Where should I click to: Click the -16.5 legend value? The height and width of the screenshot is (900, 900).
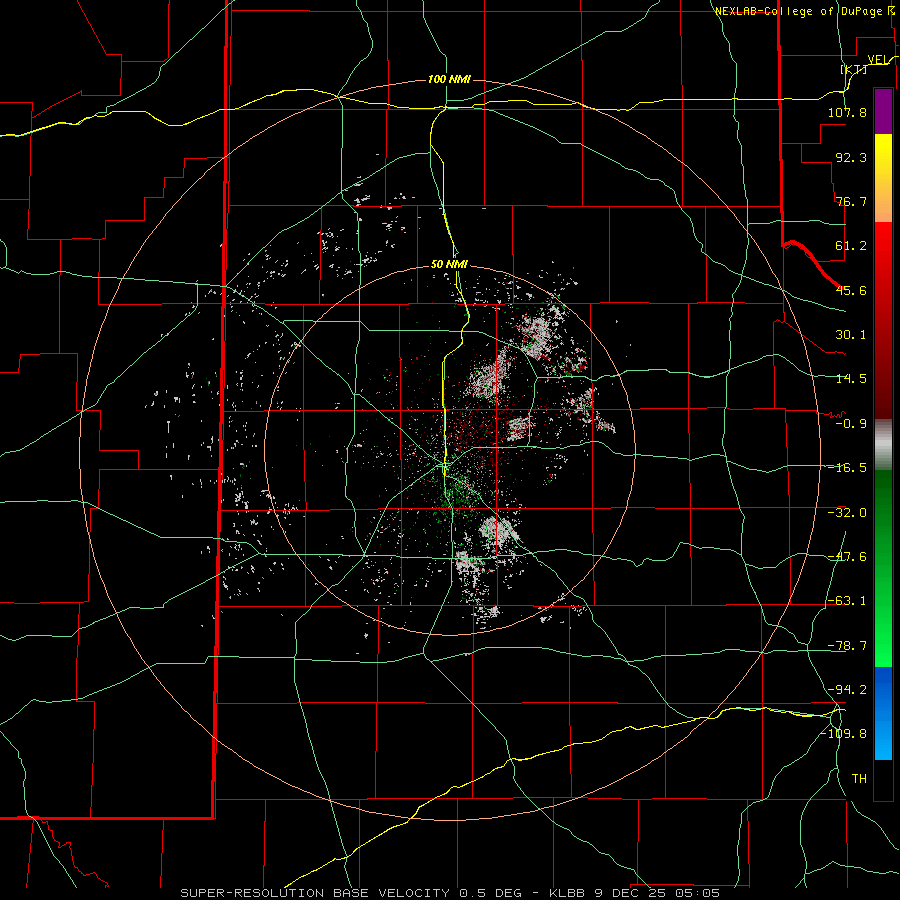click(x=847, y=468)
